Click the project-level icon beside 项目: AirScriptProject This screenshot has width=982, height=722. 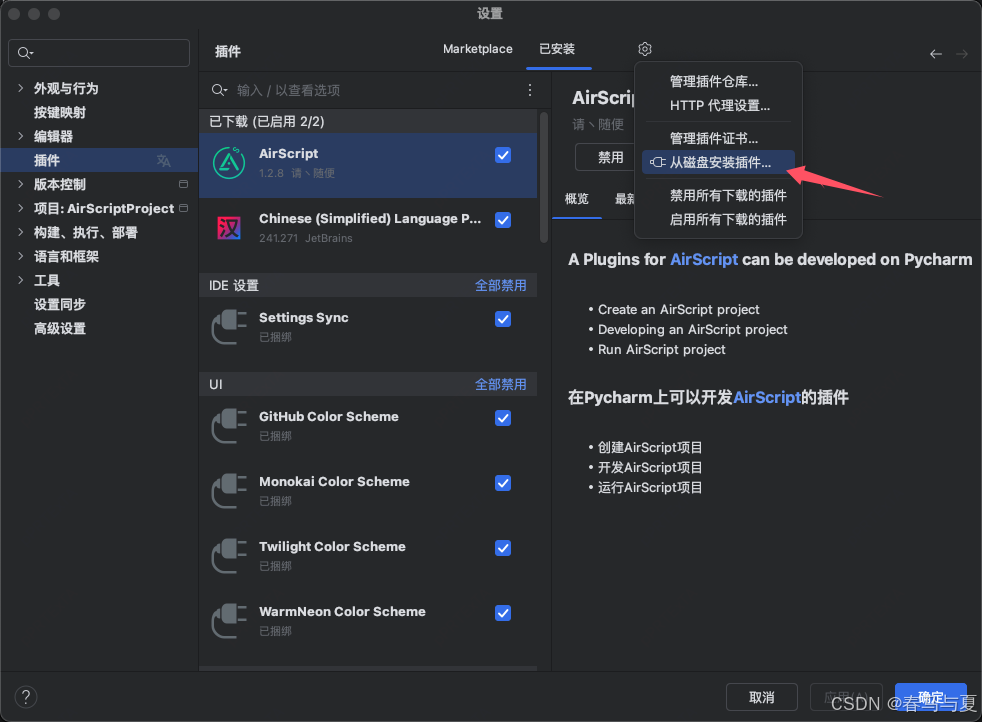click(x=183, y=208)
